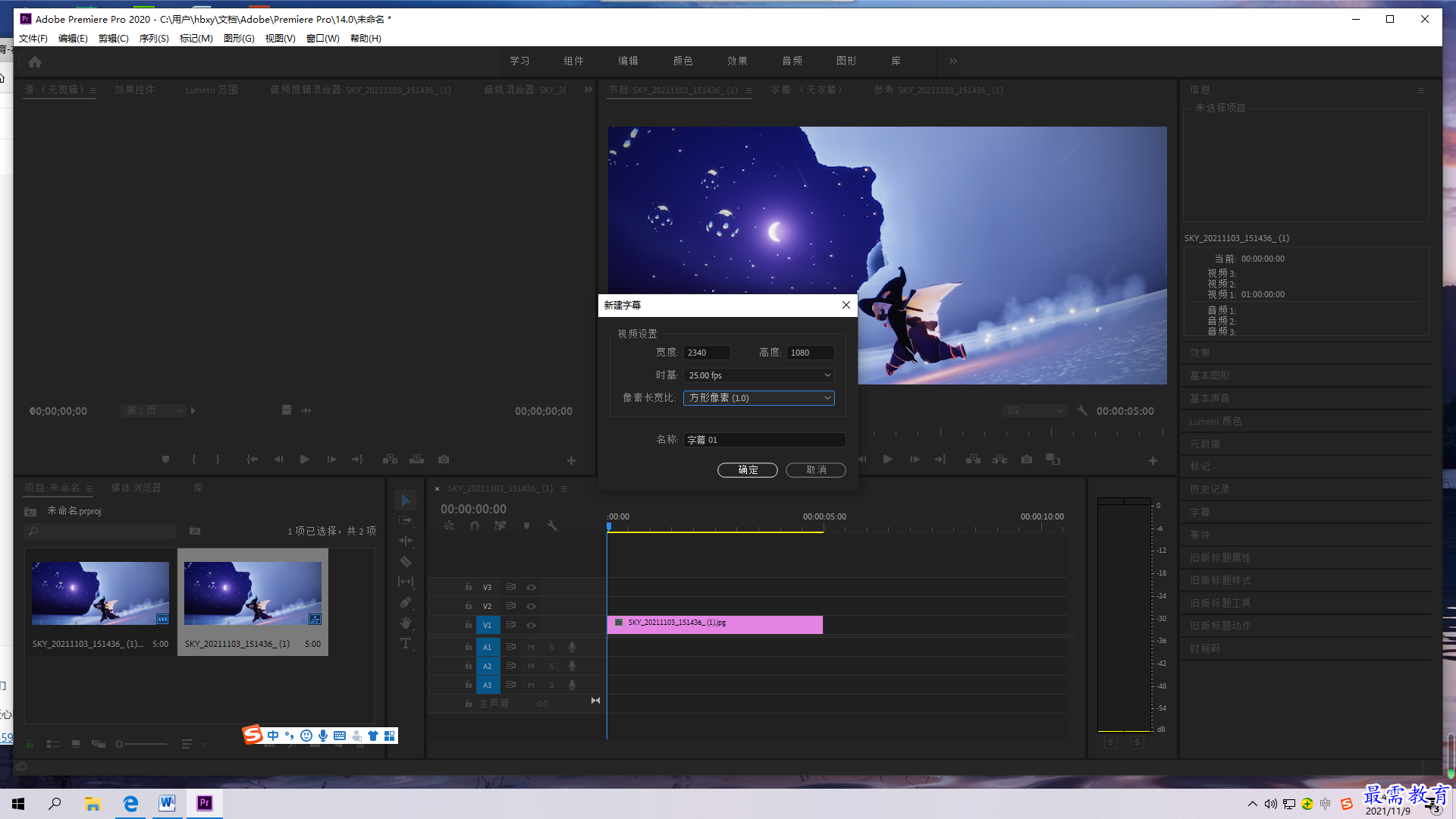Image resolution: width=1456 pixels, height=819 pixels.
Task: Open the 图形(G) menu
Action: (239, 39)
